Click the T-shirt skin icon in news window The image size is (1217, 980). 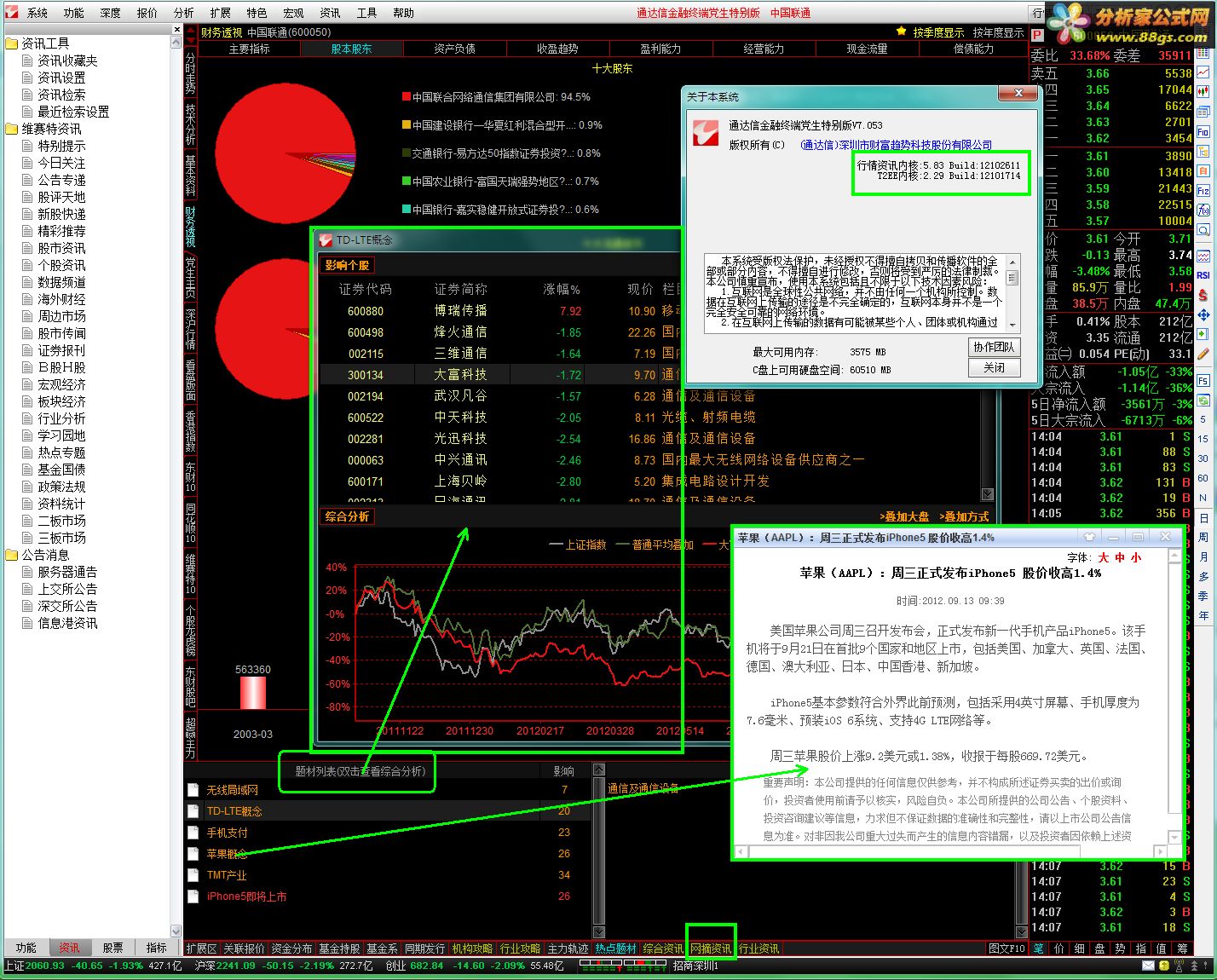1089,537
